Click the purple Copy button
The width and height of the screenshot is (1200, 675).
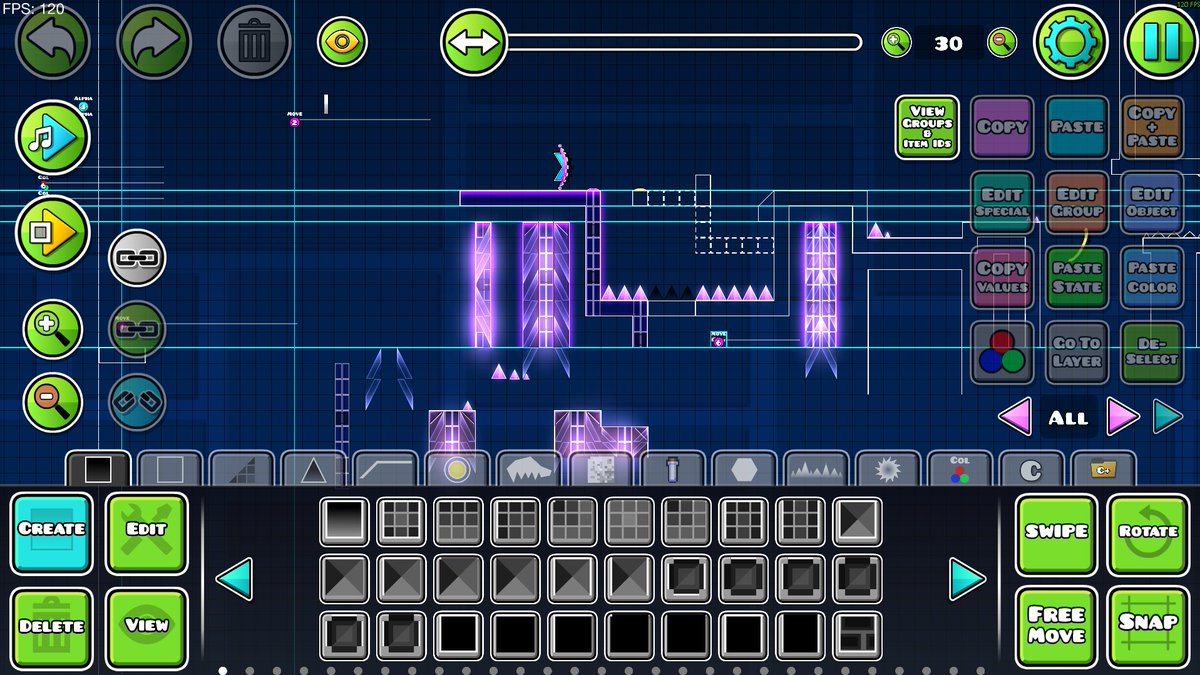tap(1002, 127)
